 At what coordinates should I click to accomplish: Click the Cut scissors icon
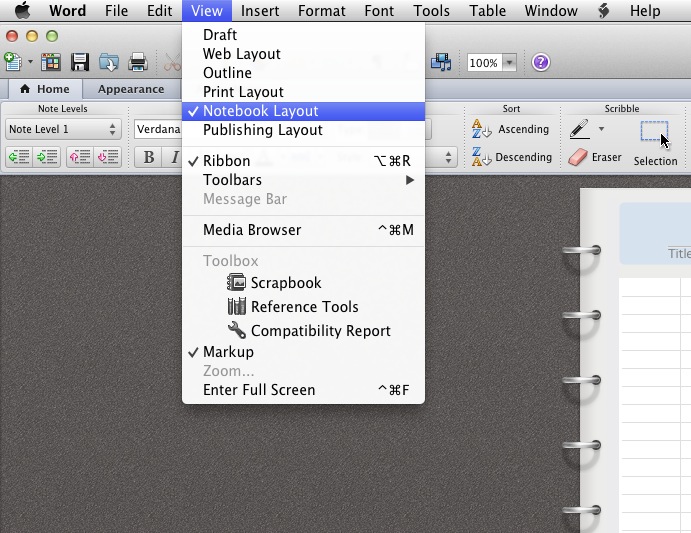tap(172, 62)
